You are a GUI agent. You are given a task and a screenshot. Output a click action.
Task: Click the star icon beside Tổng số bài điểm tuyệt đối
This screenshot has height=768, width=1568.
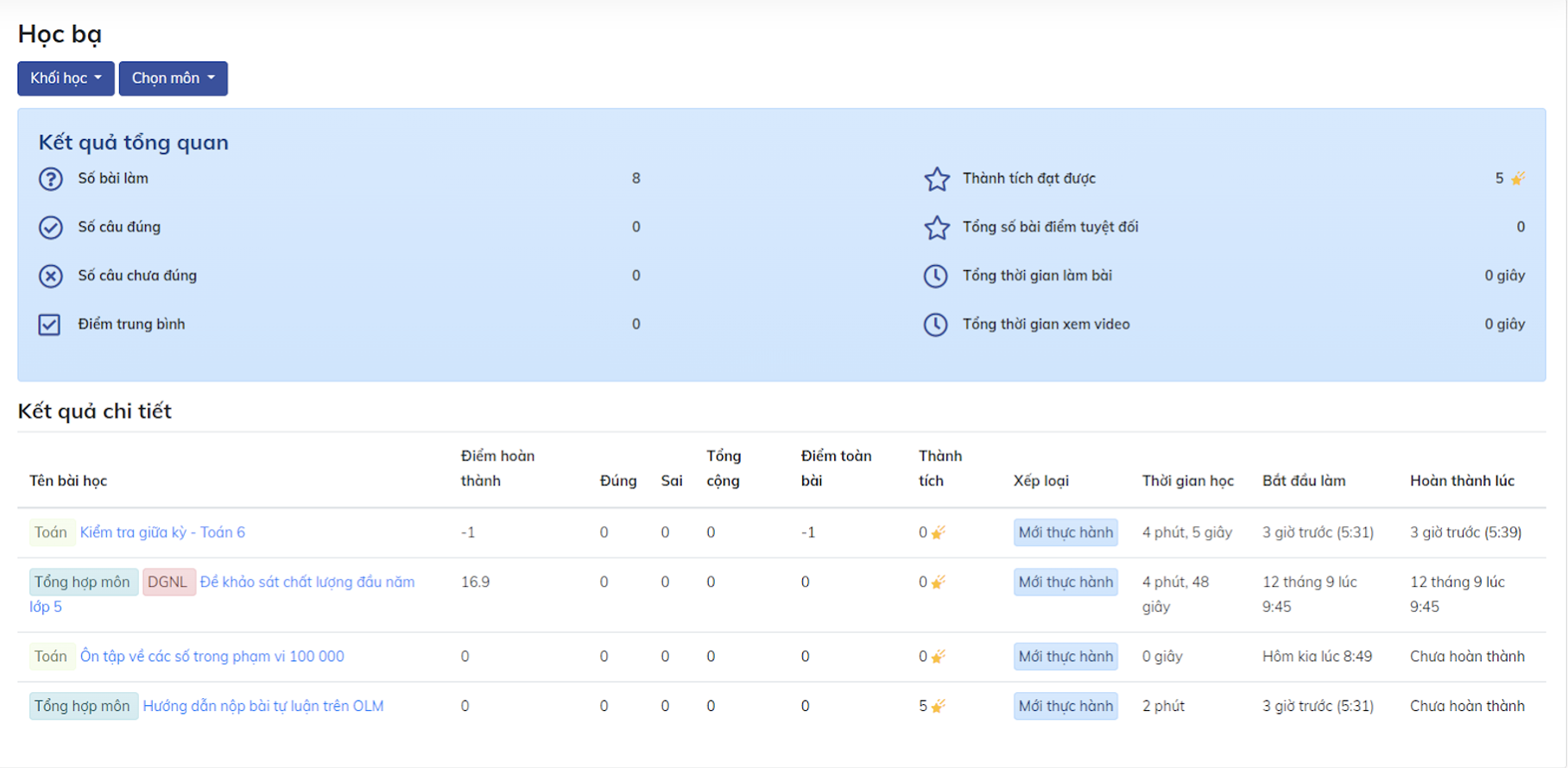click(936, 227)
